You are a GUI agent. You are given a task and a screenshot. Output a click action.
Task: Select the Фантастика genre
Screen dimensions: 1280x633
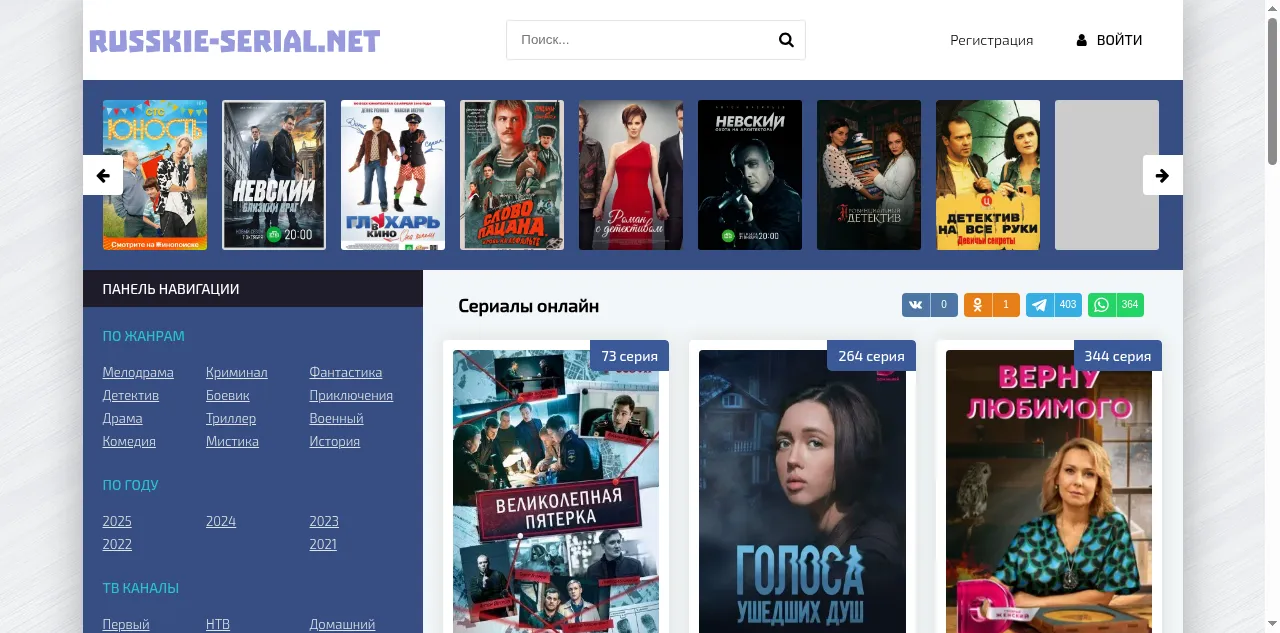point(346,372)
